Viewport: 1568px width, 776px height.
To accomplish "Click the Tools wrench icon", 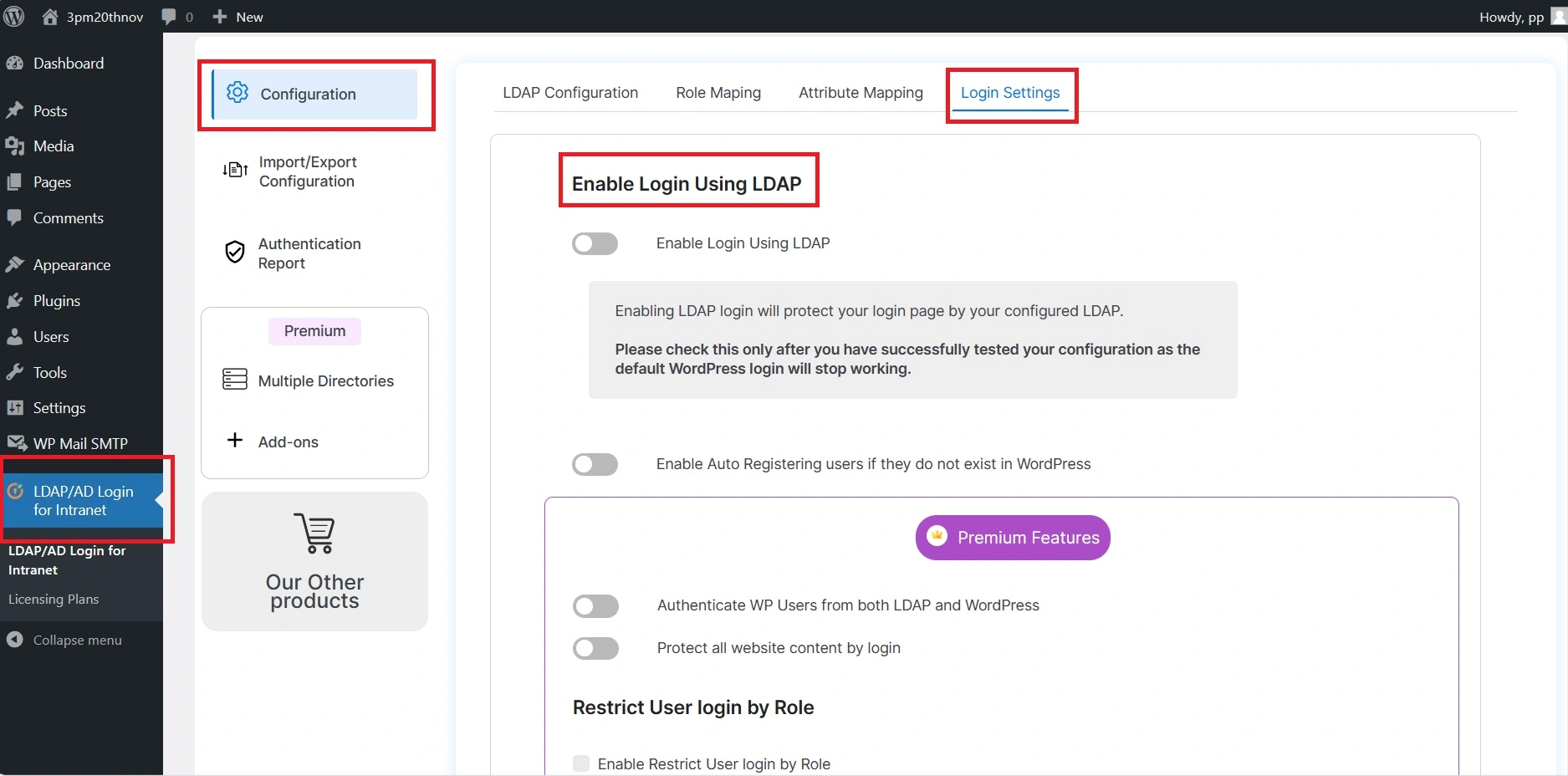I will 14,372.
